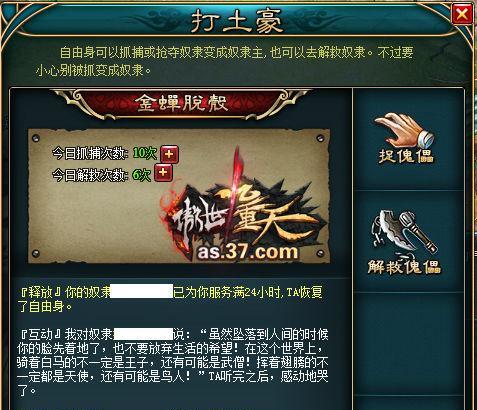Click the 『互动』 log message
This screenshot has width=477, height=410.
pyautogui.click(x=173, y=362)
